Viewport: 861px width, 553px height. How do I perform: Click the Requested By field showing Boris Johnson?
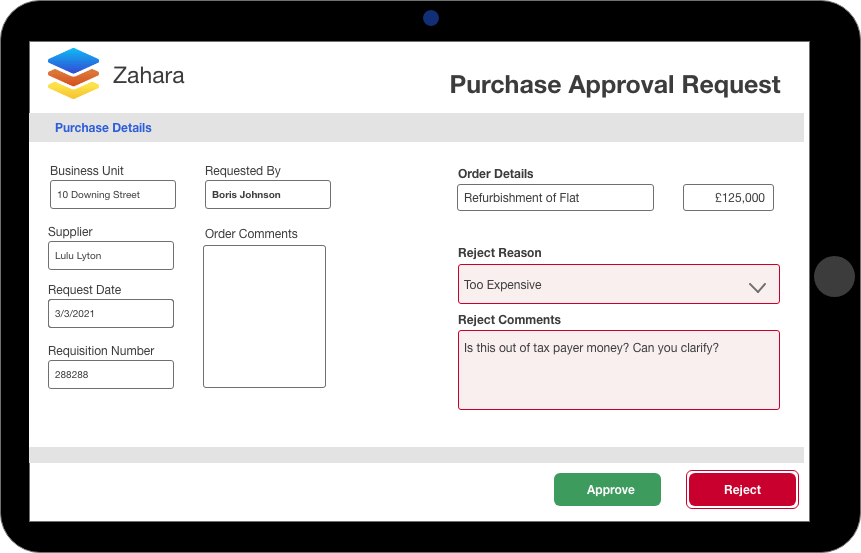[x=267, y=195]
